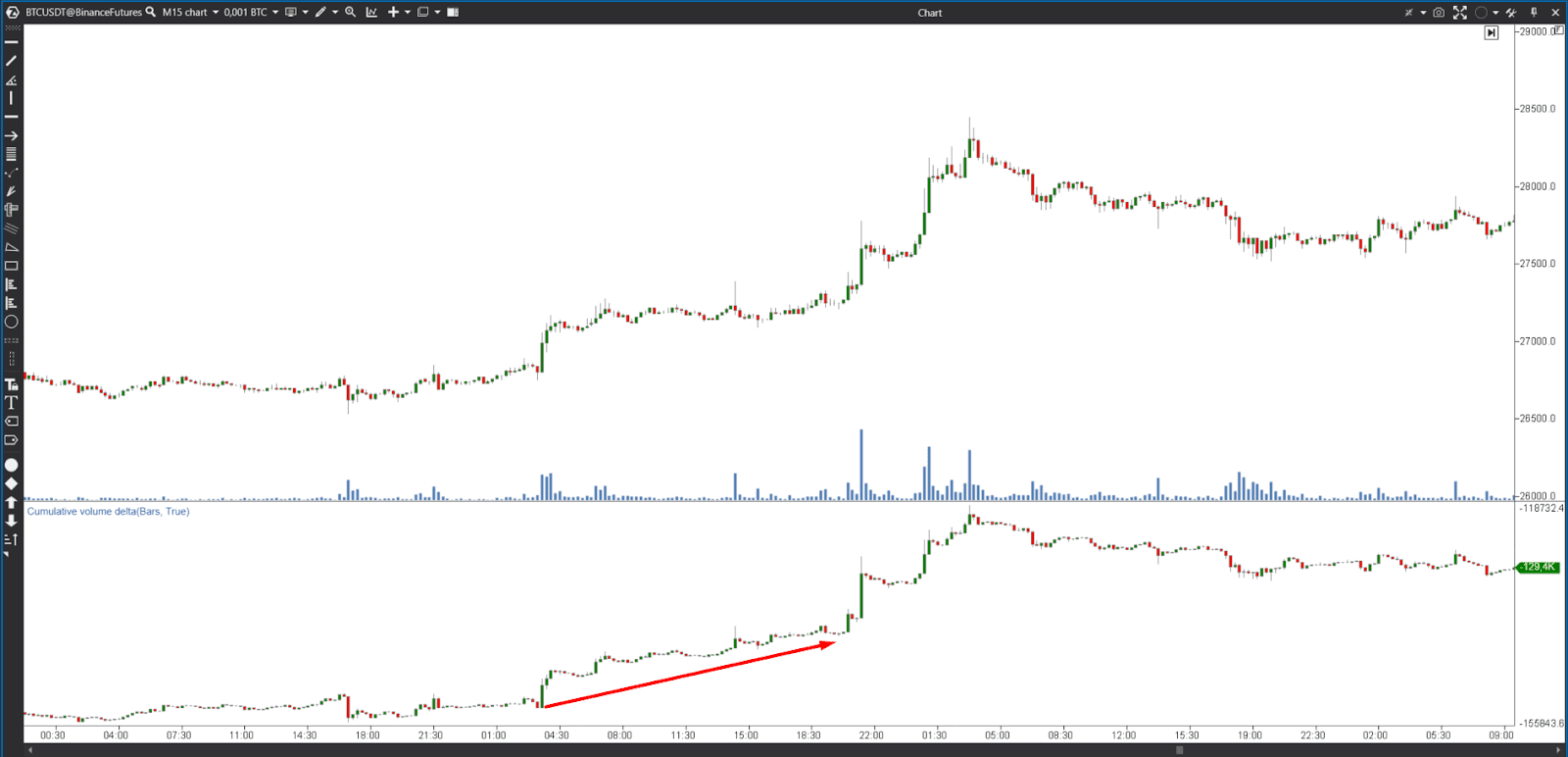Select the polyline curve drawing tool
This screenshot has height=757, width=1568.
(x=12, y=173)
